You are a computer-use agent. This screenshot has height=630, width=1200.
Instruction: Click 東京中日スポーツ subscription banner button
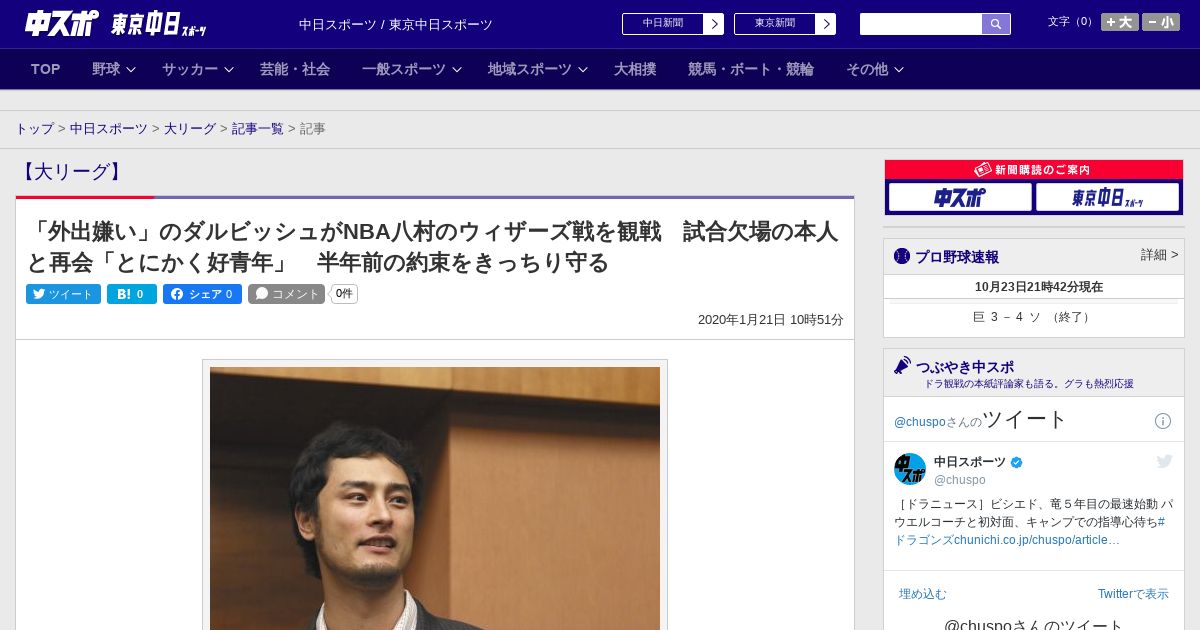click(x=1107, y=197)
